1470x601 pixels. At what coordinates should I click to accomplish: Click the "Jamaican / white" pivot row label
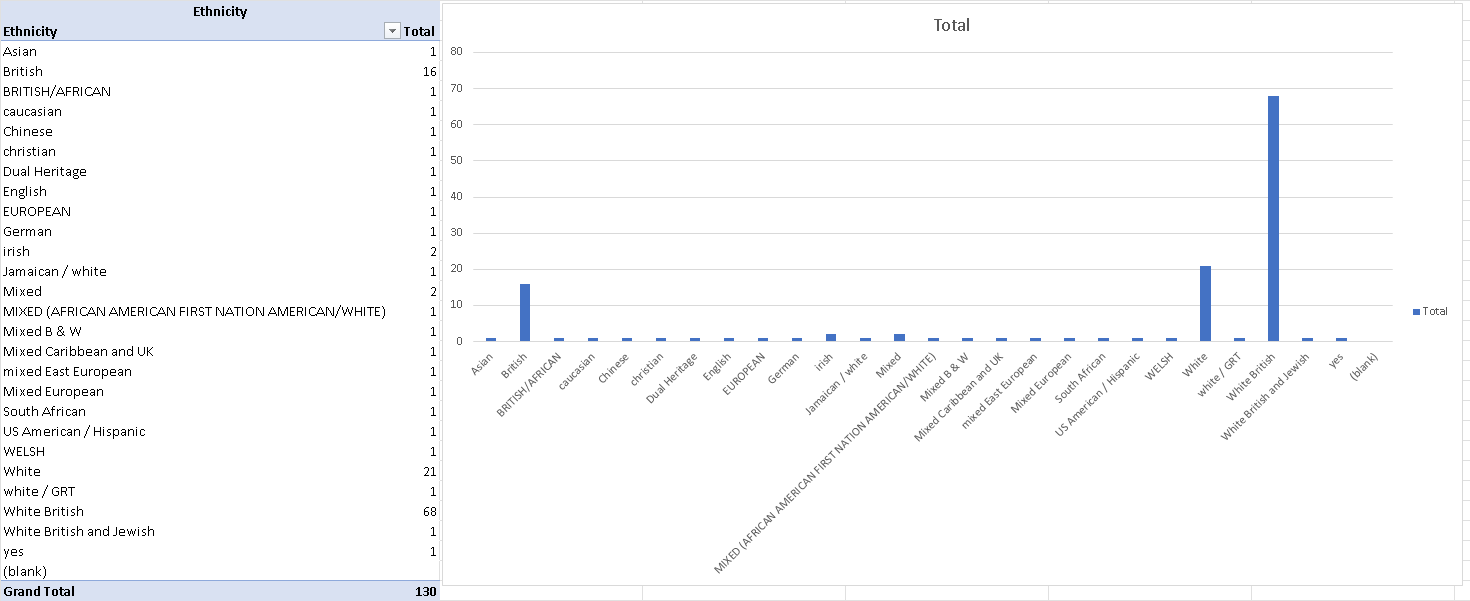click(55, 271)
